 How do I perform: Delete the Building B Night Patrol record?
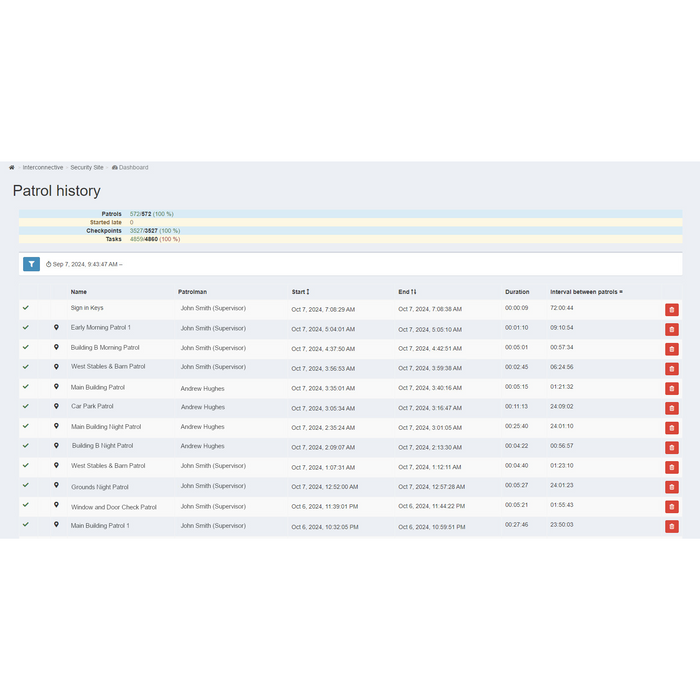point(672,448)
